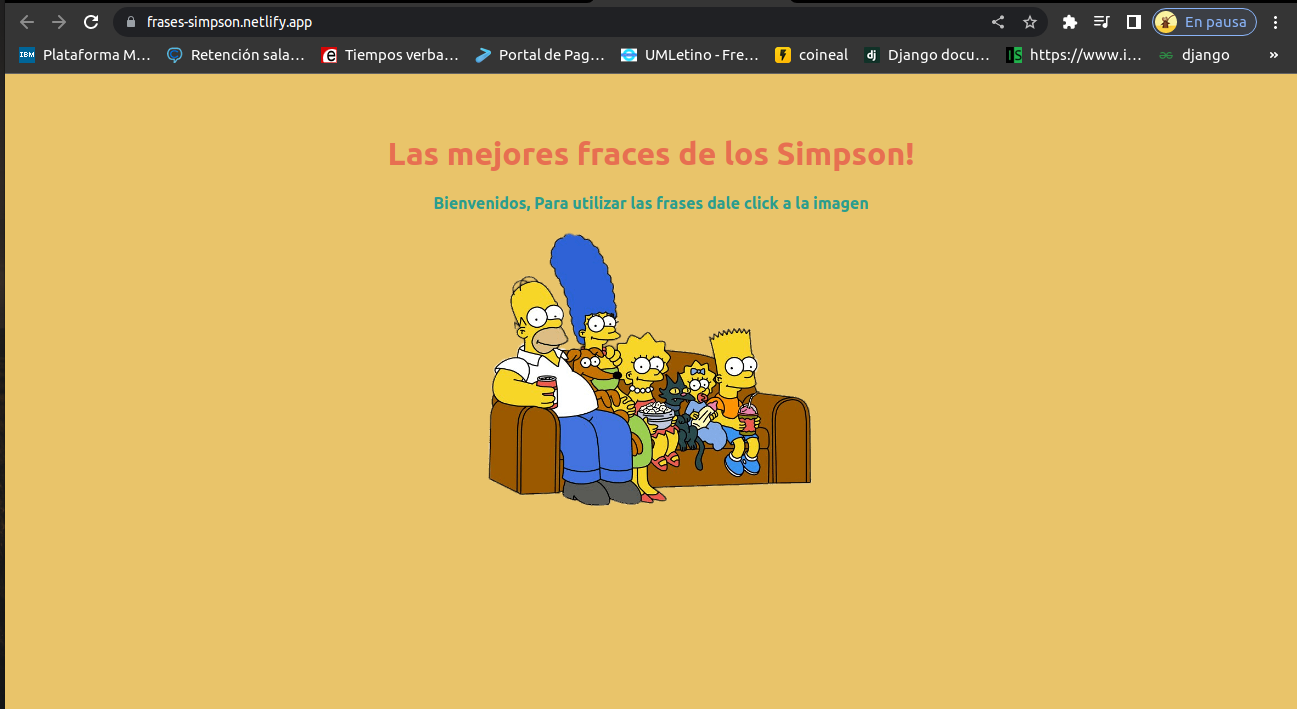The height and width of the screenshot is (709, 1297).
Task: Open the Django docu... bookmark
Action: pos(927,55)
